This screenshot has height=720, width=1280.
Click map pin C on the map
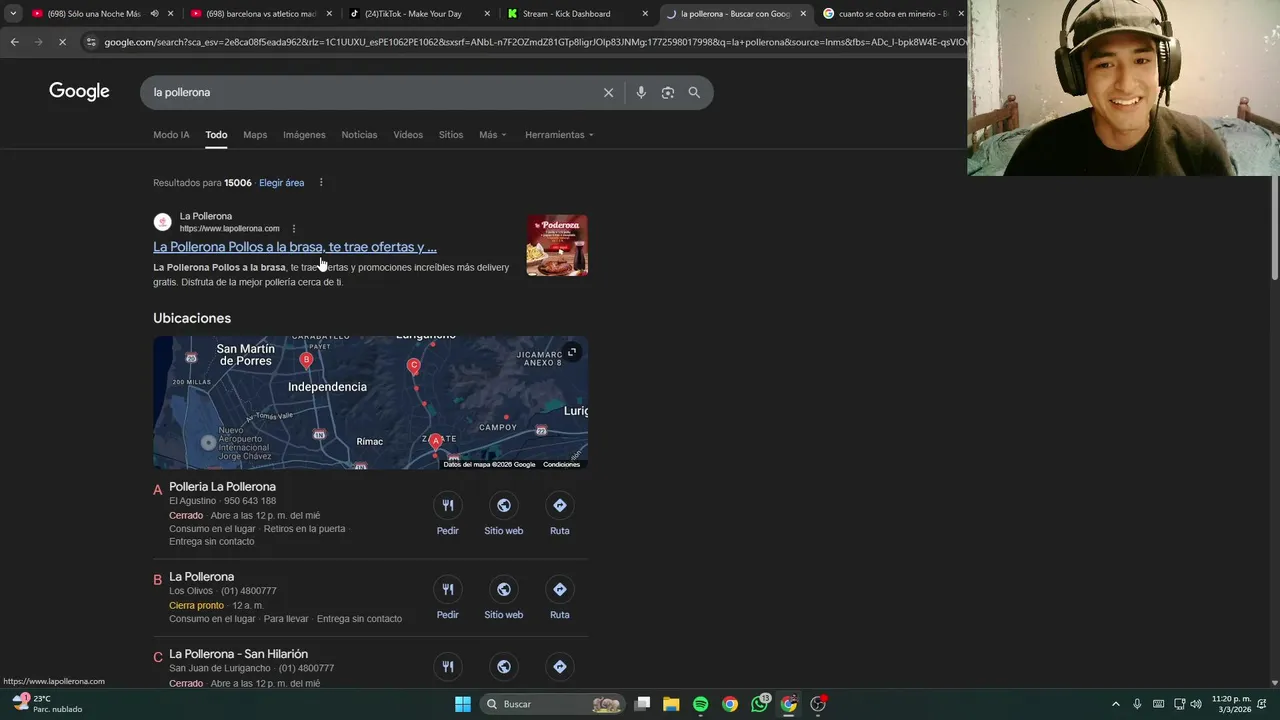click(414, 367)
